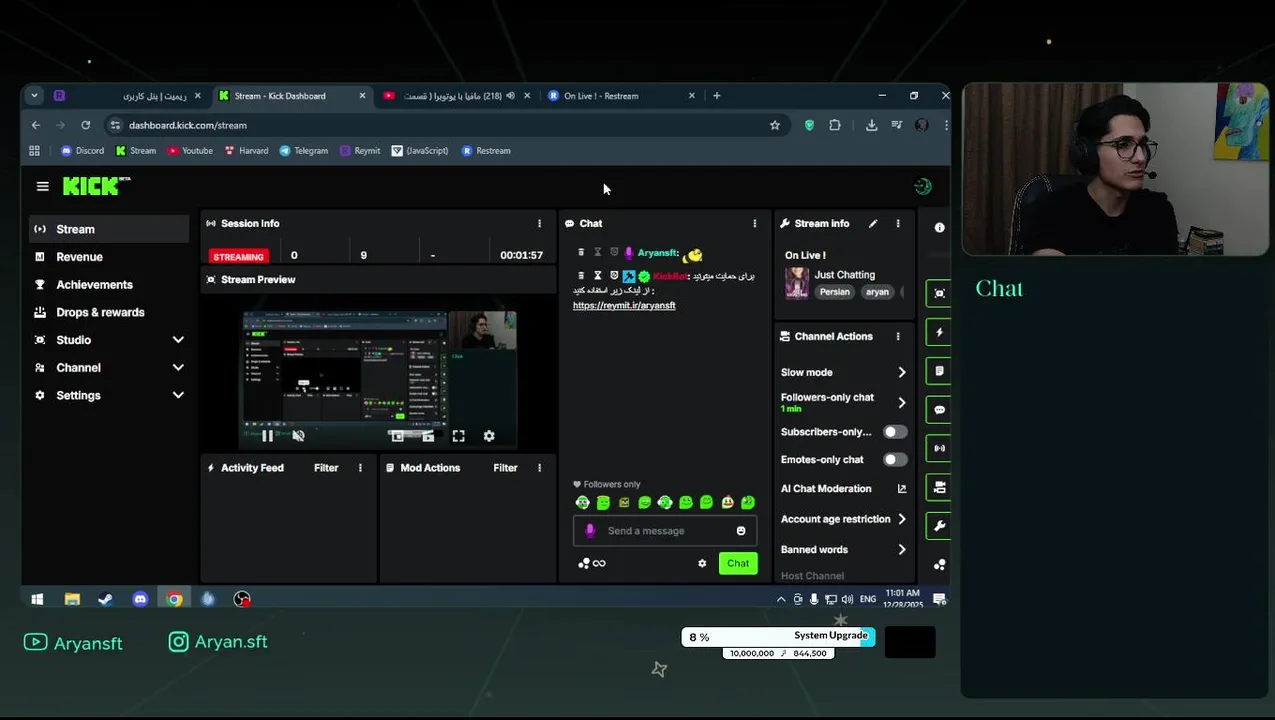Toggle theater mode in stream preview

point(428,436)
